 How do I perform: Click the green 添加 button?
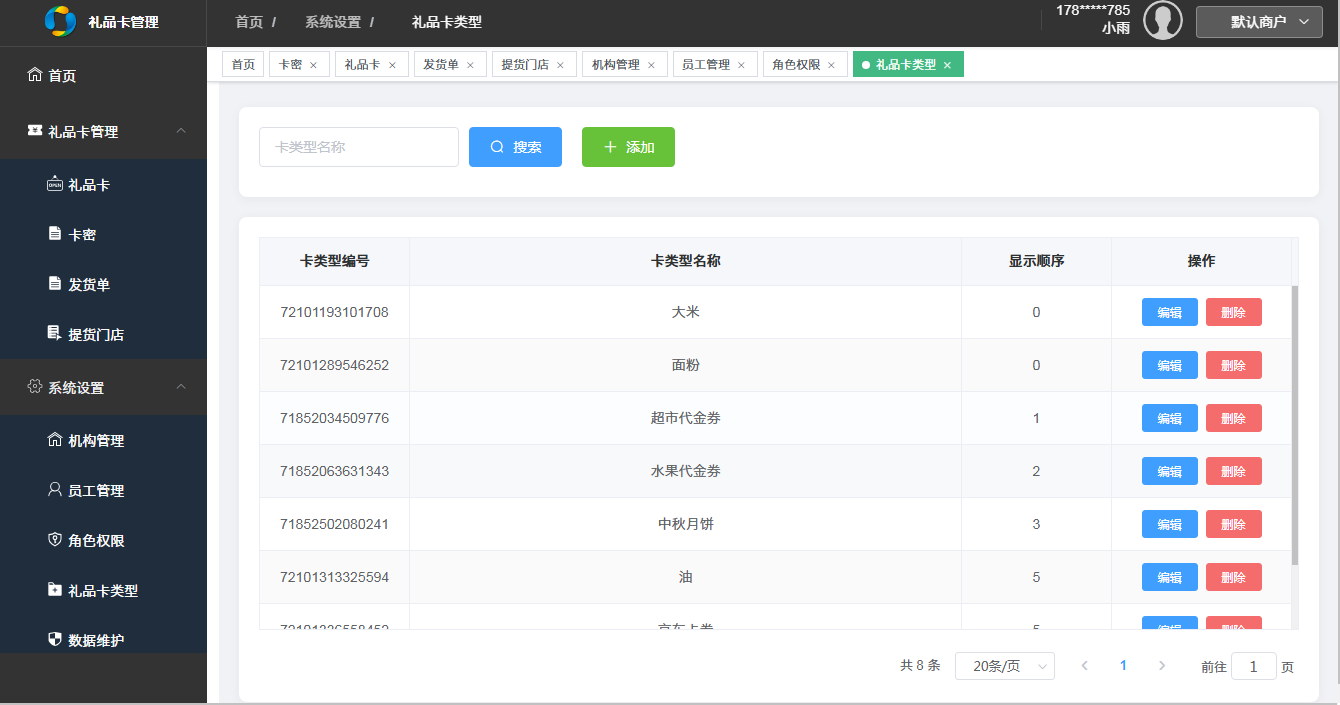coord(628,147)
